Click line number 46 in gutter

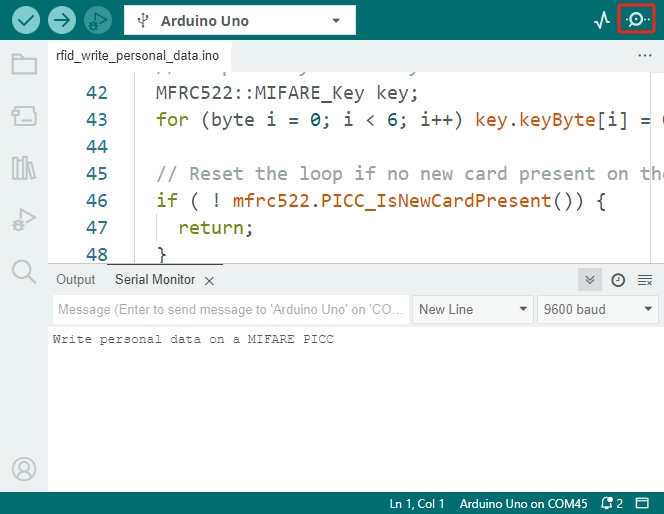click(97, 201)
